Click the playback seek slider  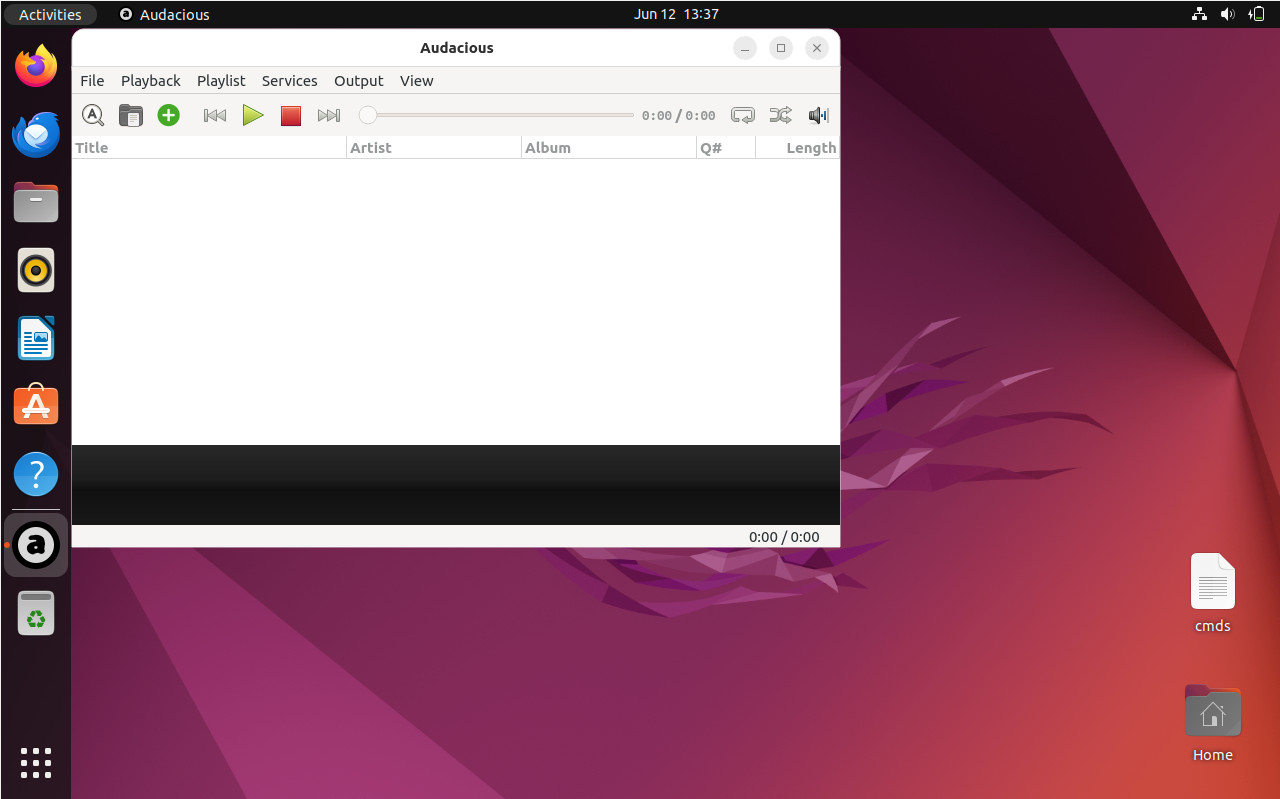click(x=496, y=115)
